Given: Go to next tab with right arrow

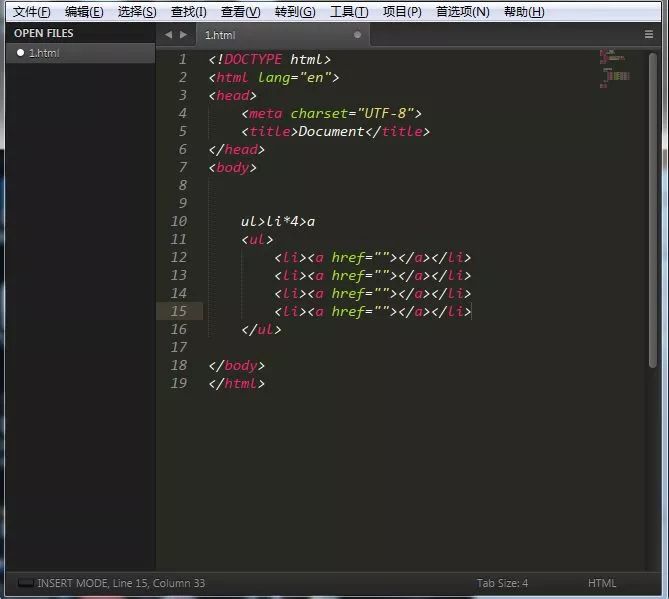Looking at the screenshot, I should coord(183,35).
